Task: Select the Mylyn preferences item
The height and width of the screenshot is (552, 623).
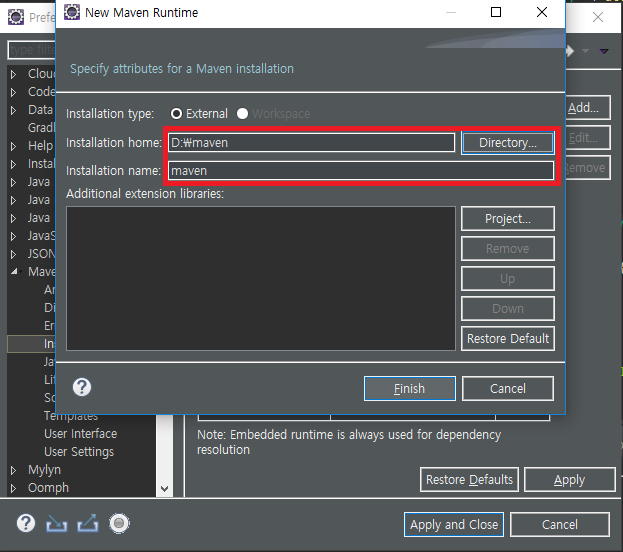Action: point(44,470)
